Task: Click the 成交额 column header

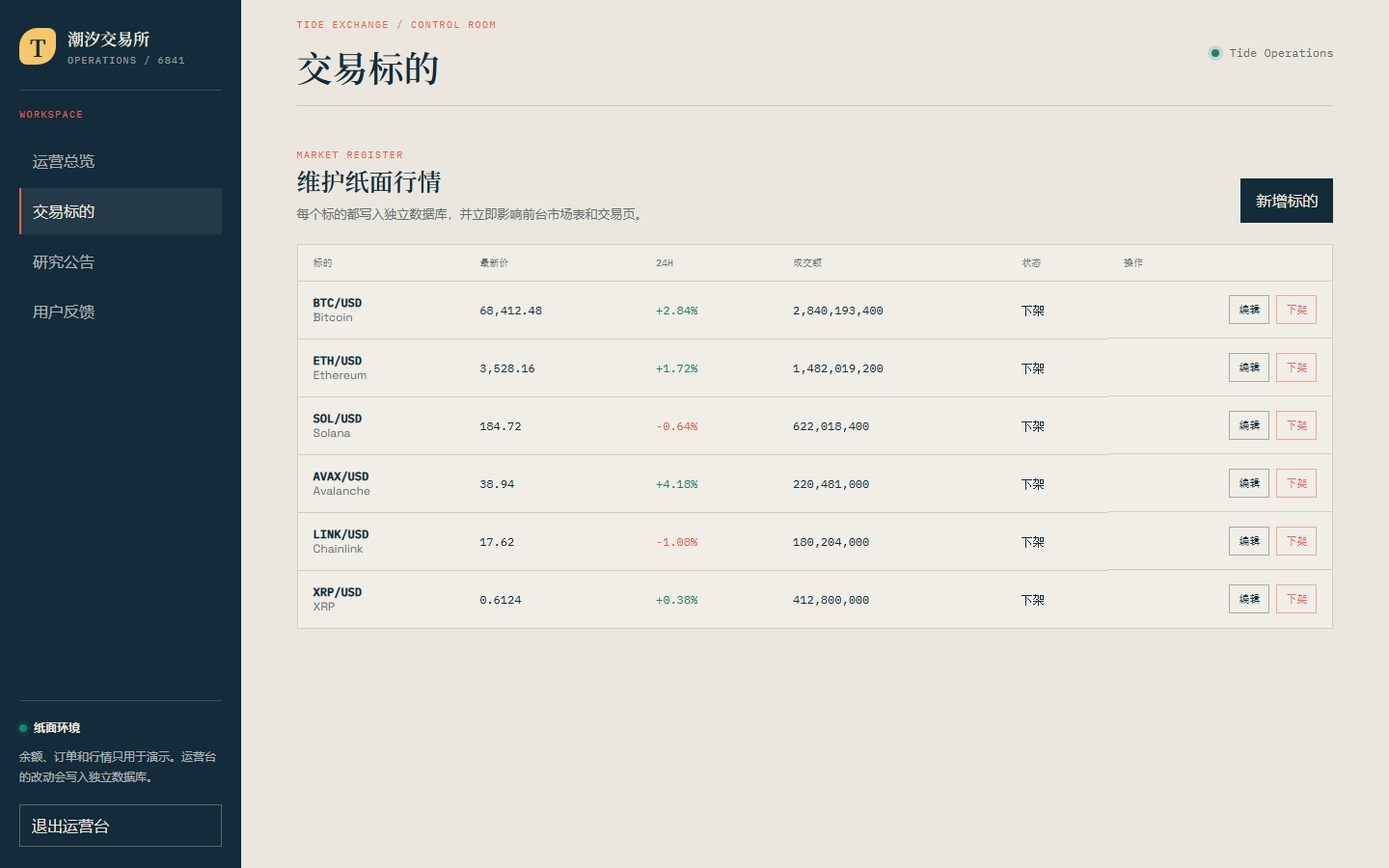Action: point(807,262)
